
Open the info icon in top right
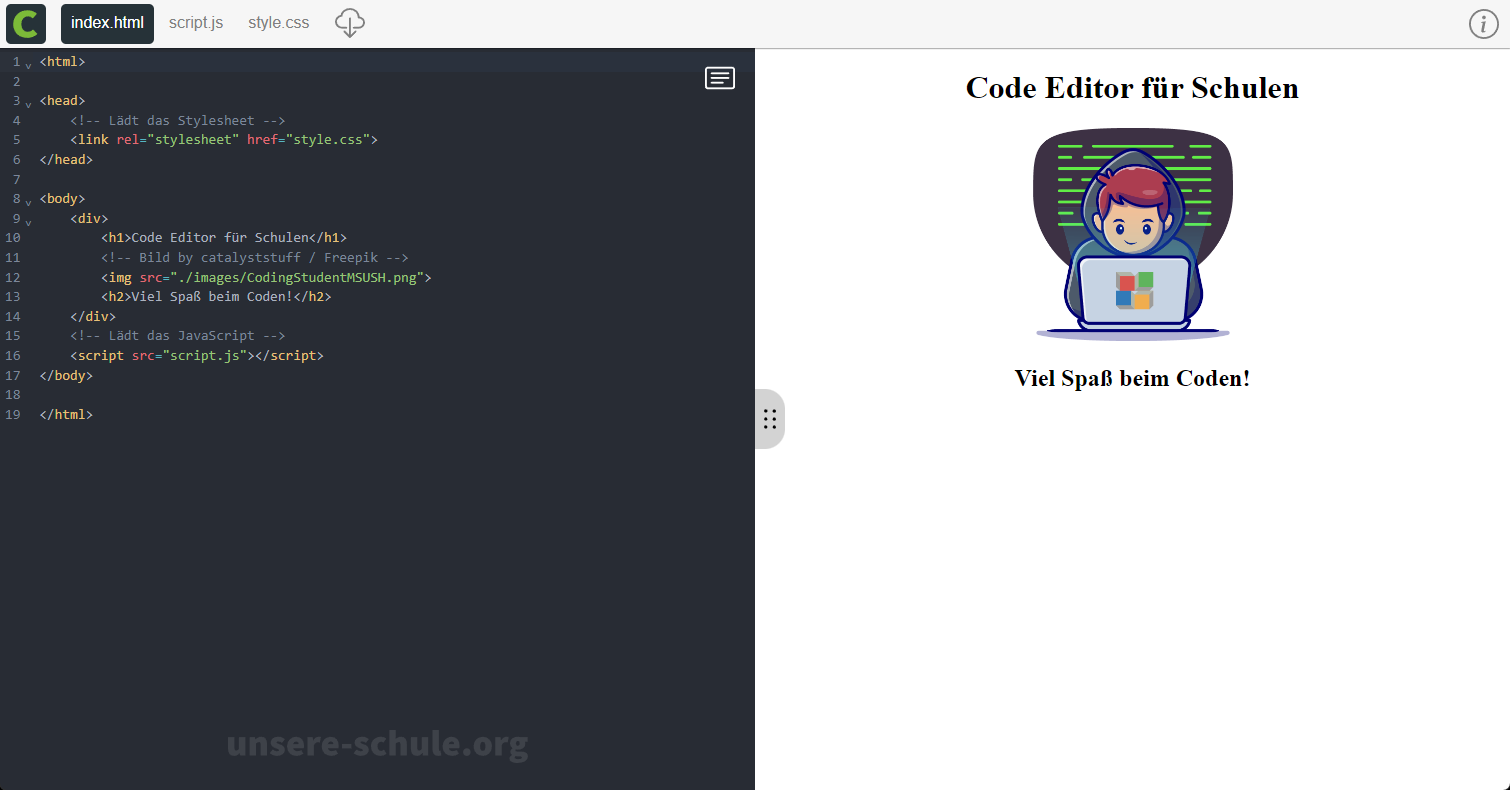coord(1483,24)
